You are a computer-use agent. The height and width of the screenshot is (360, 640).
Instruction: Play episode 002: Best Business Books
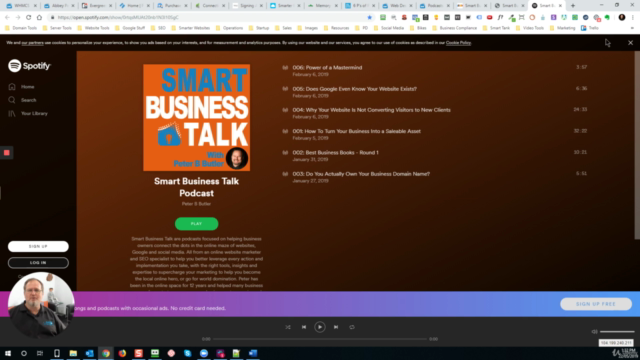tap(335, 153)
